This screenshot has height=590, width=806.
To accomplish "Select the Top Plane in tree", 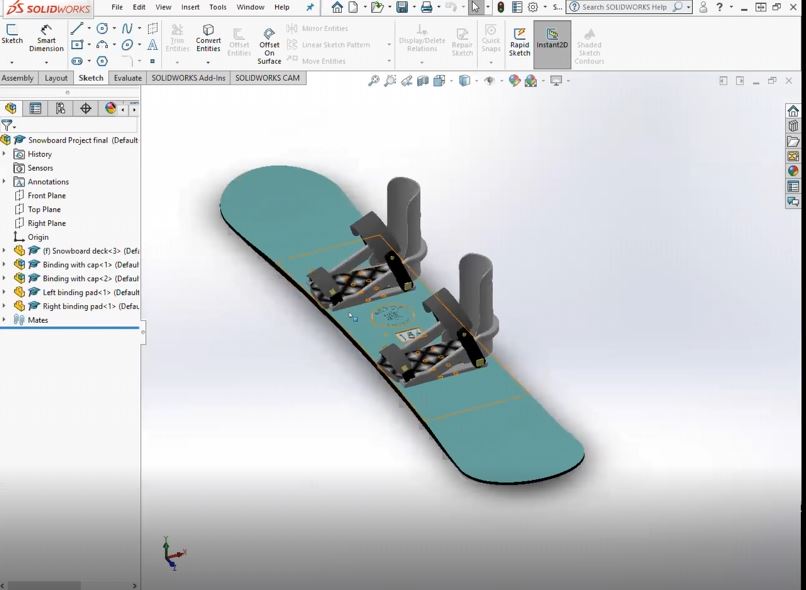I will pos(44,209).
